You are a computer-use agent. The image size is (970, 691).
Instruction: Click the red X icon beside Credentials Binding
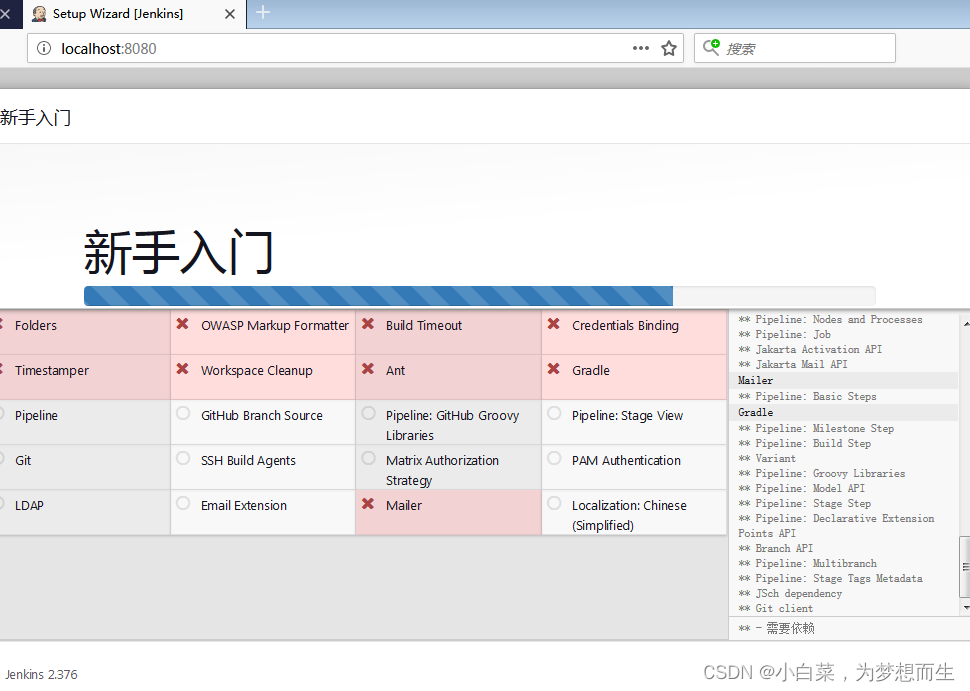(x=554, y=324)
